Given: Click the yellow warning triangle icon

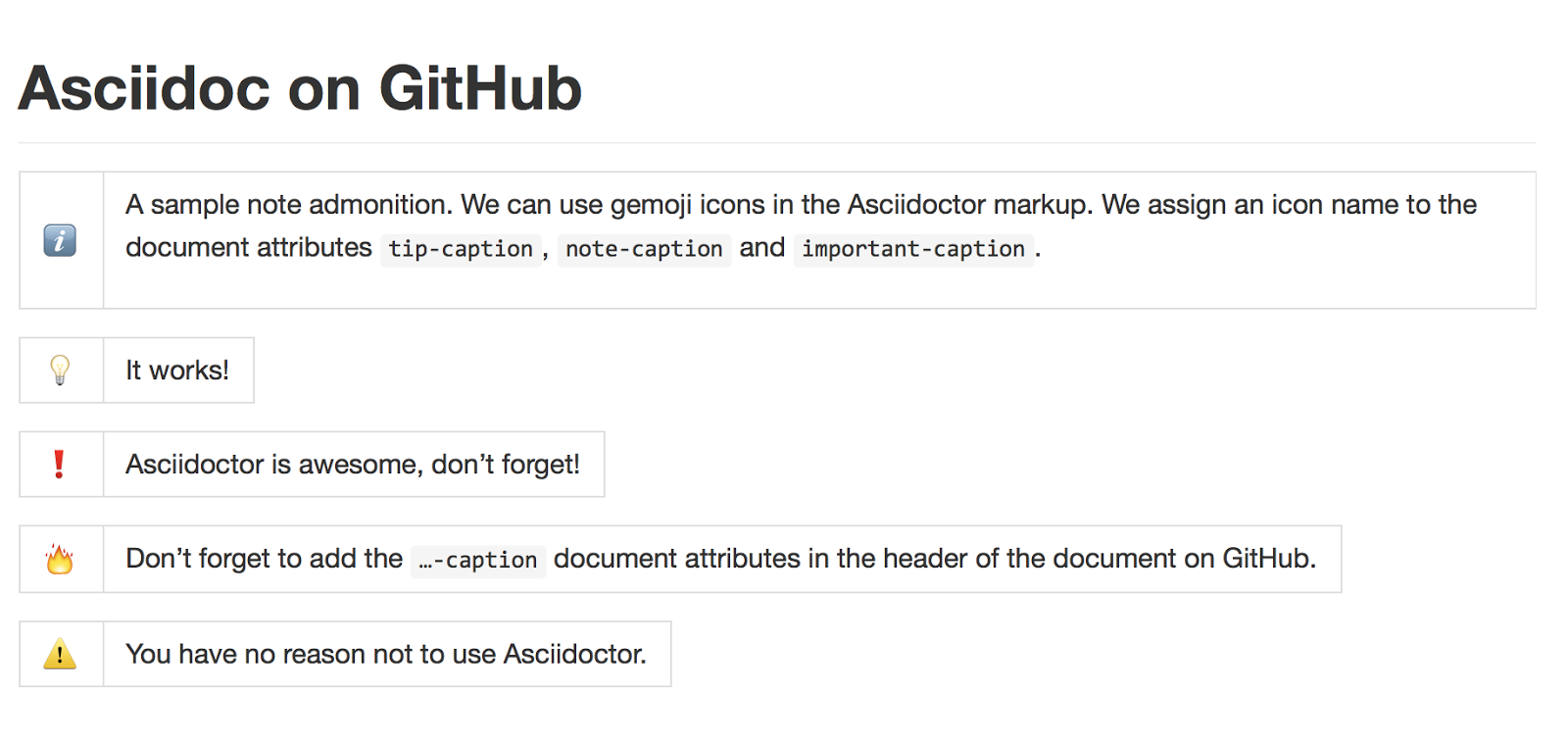Looking at the screenshot, I should (60, 654).
